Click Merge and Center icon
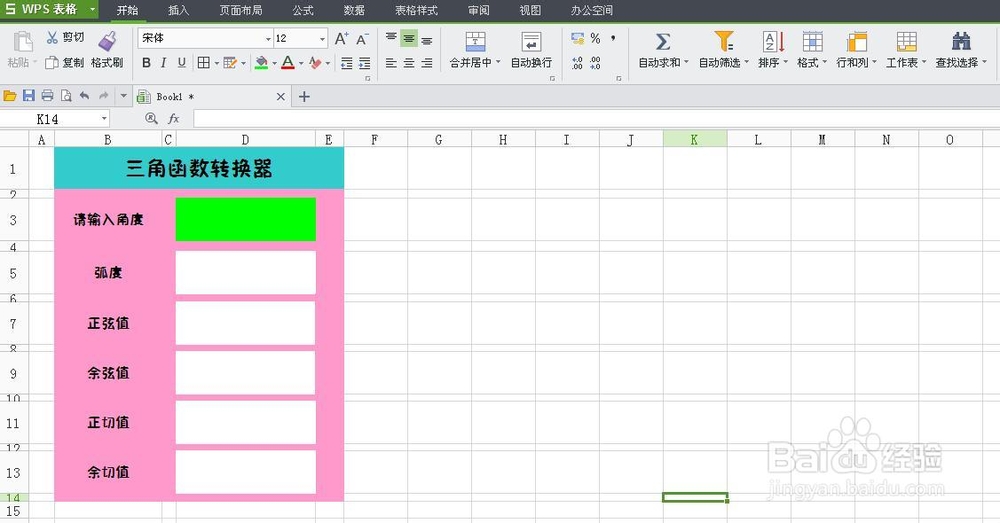The width and height of the screenshot is (1000, 523). [x=475, y=41]
